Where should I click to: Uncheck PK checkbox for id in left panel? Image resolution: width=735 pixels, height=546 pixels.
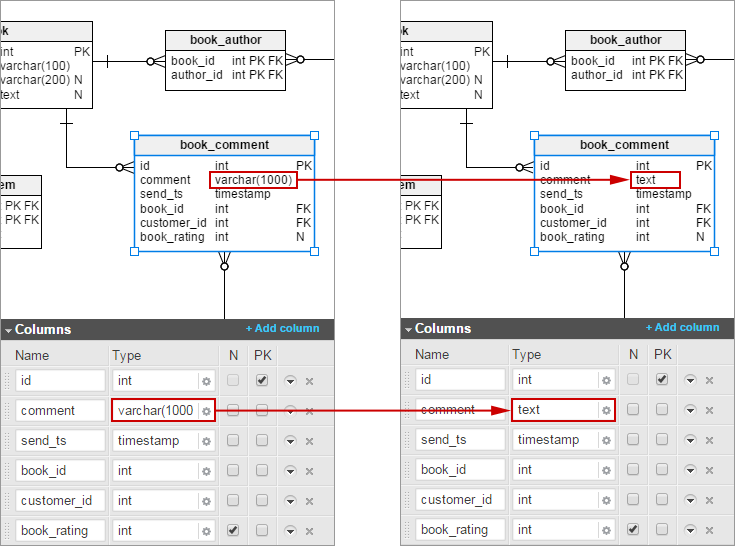click(262, 380)
